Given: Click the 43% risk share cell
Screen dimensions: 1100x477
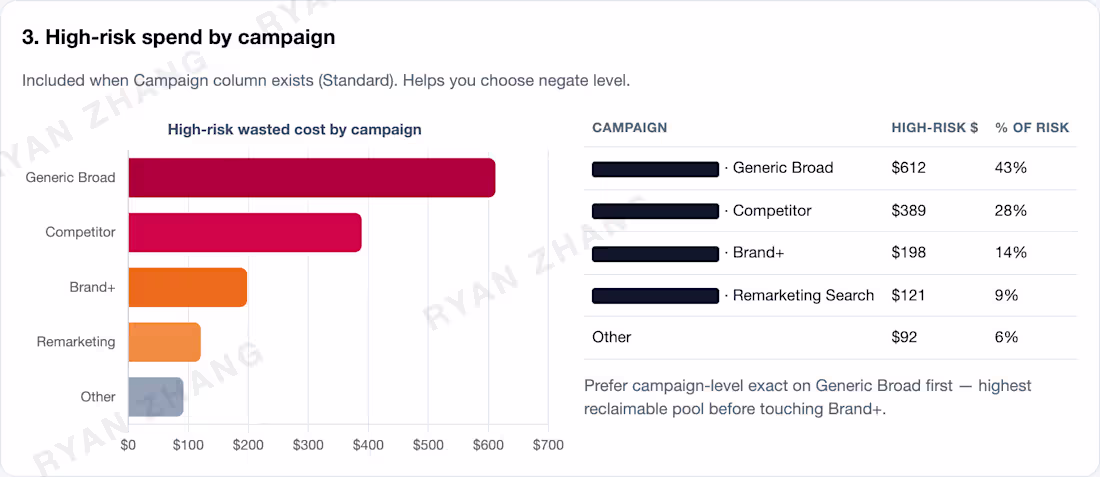Looking at the screenshot, I should 1010,168.
